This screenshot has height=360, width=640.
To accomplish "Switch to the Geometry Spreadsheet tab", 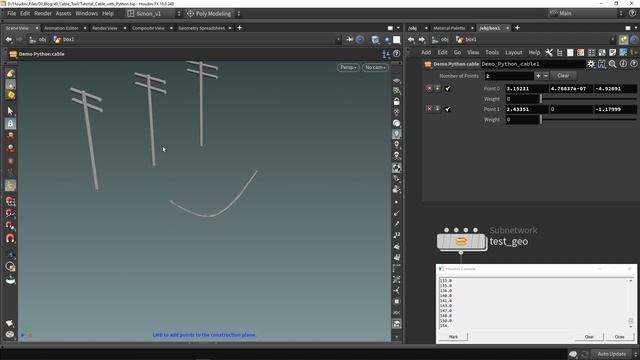I will (201, 28).
